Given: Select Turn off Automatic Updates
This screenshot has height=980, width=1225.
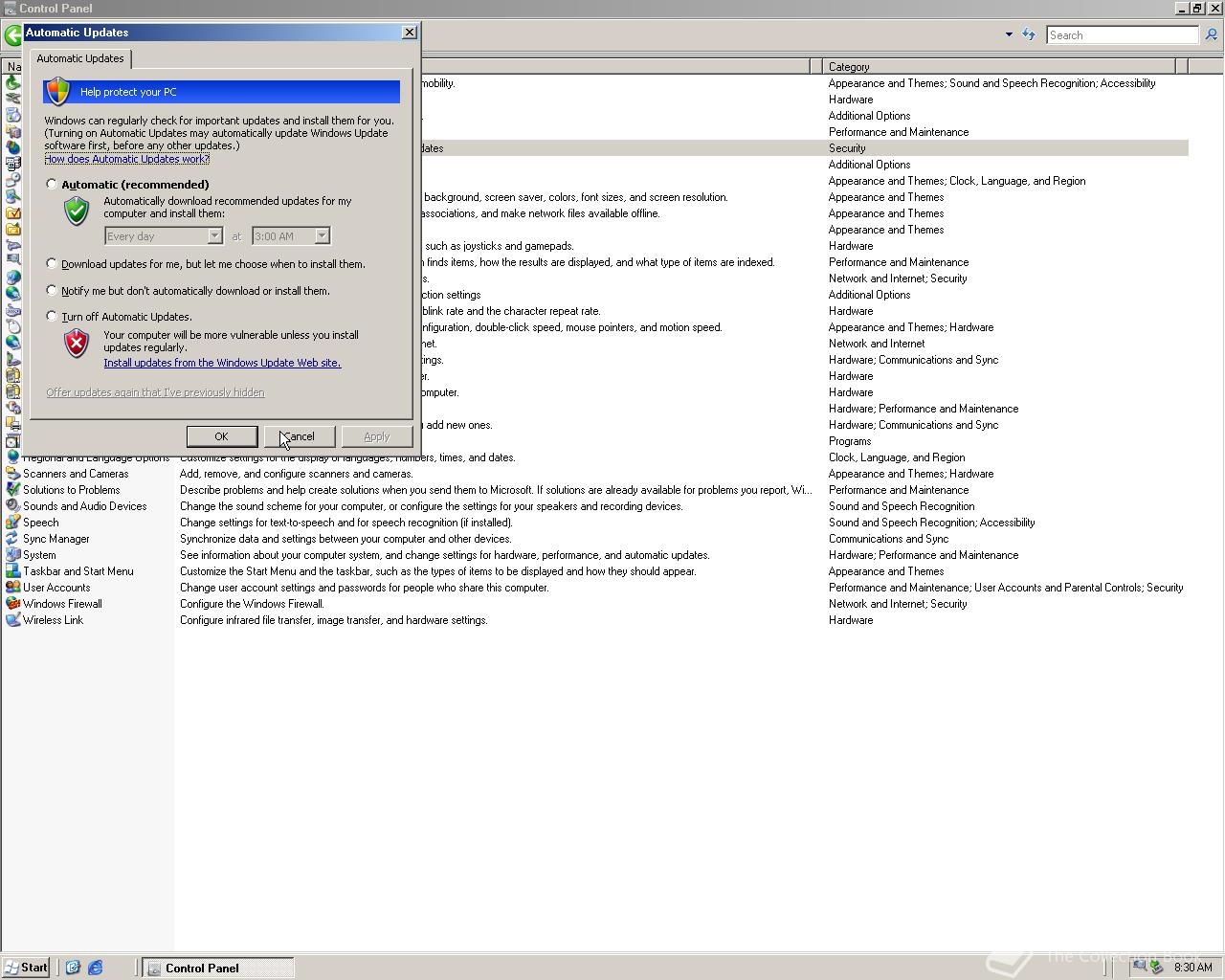Looking at the screenshot, I should (52, 316).
